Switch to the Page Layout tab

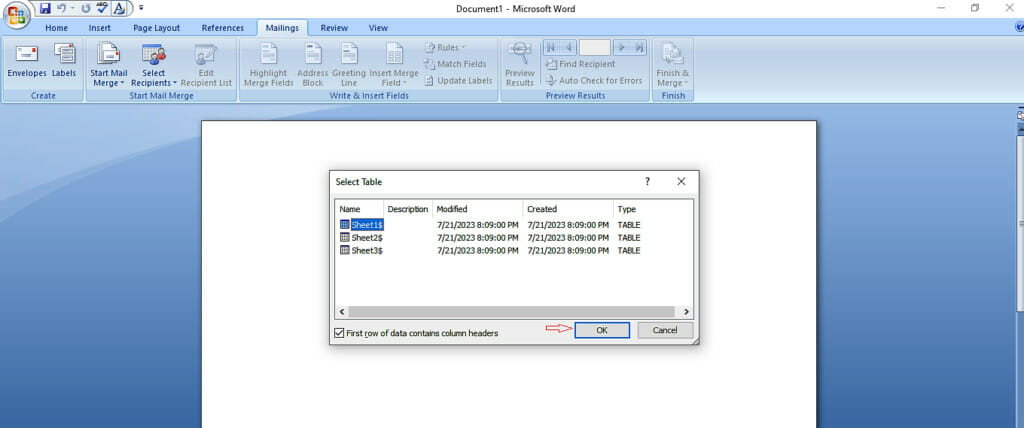(x=157, y=28)
